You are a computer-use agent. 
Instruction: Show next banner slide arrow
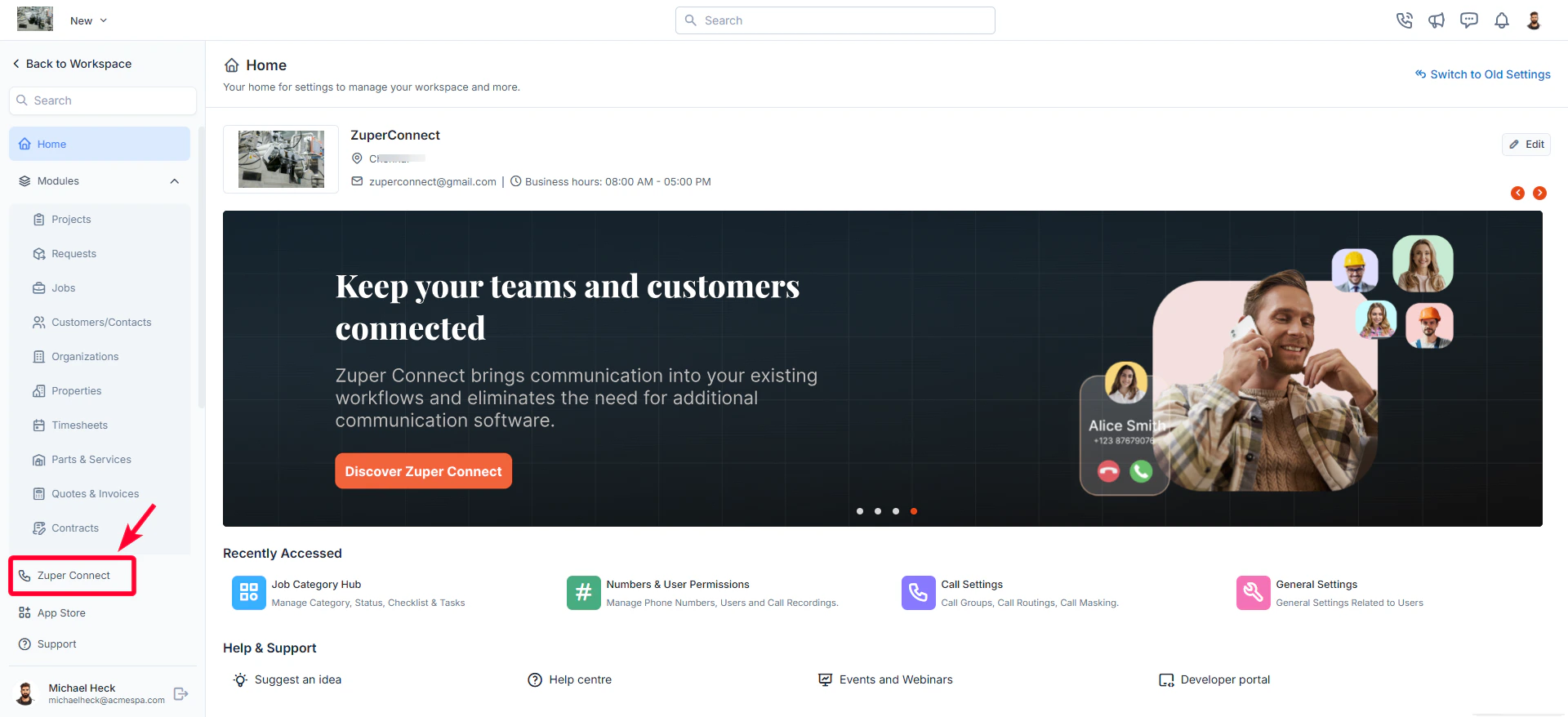tap(1539, 193)
